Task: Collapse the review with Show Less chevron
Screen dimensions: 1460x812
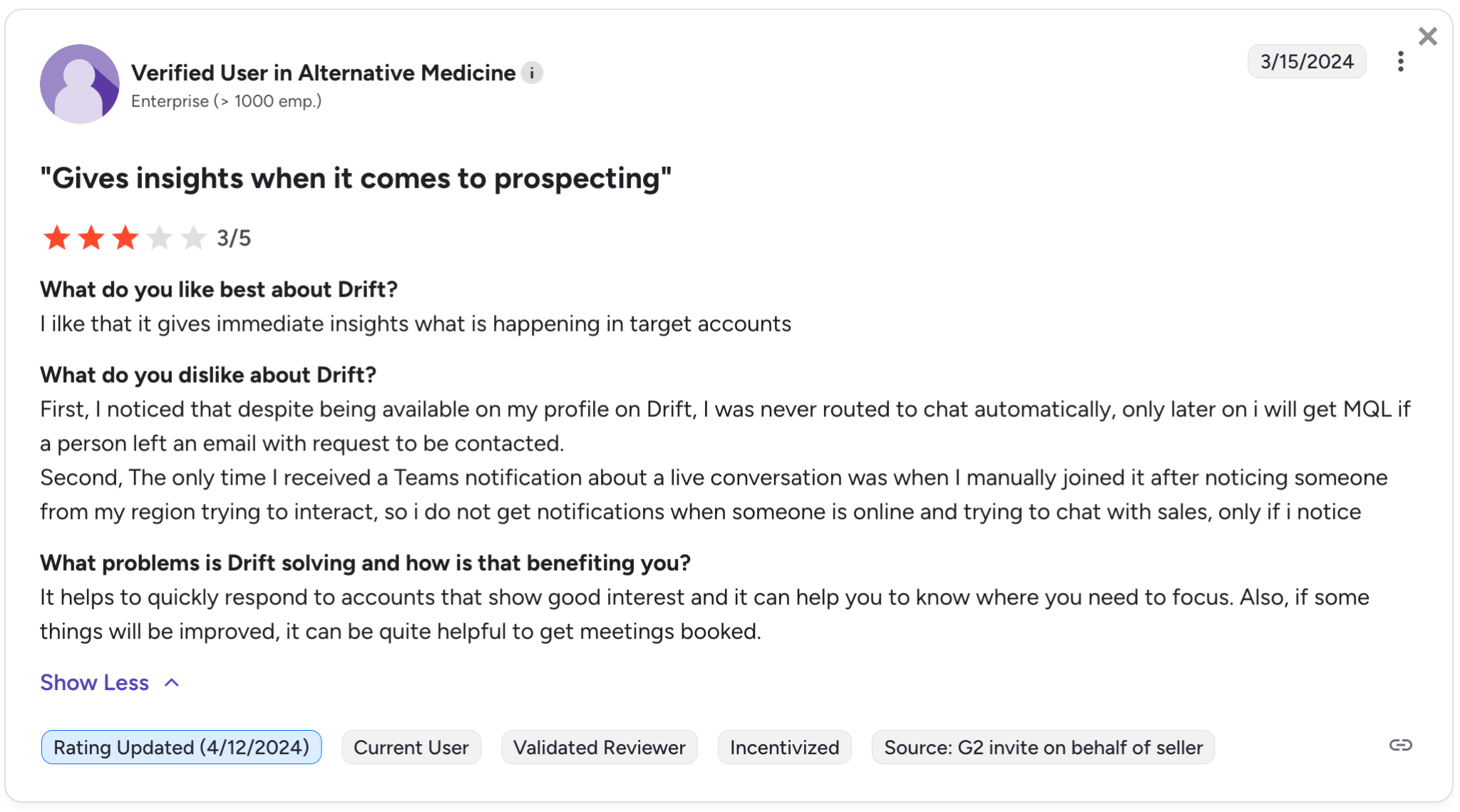Action: 171,682
